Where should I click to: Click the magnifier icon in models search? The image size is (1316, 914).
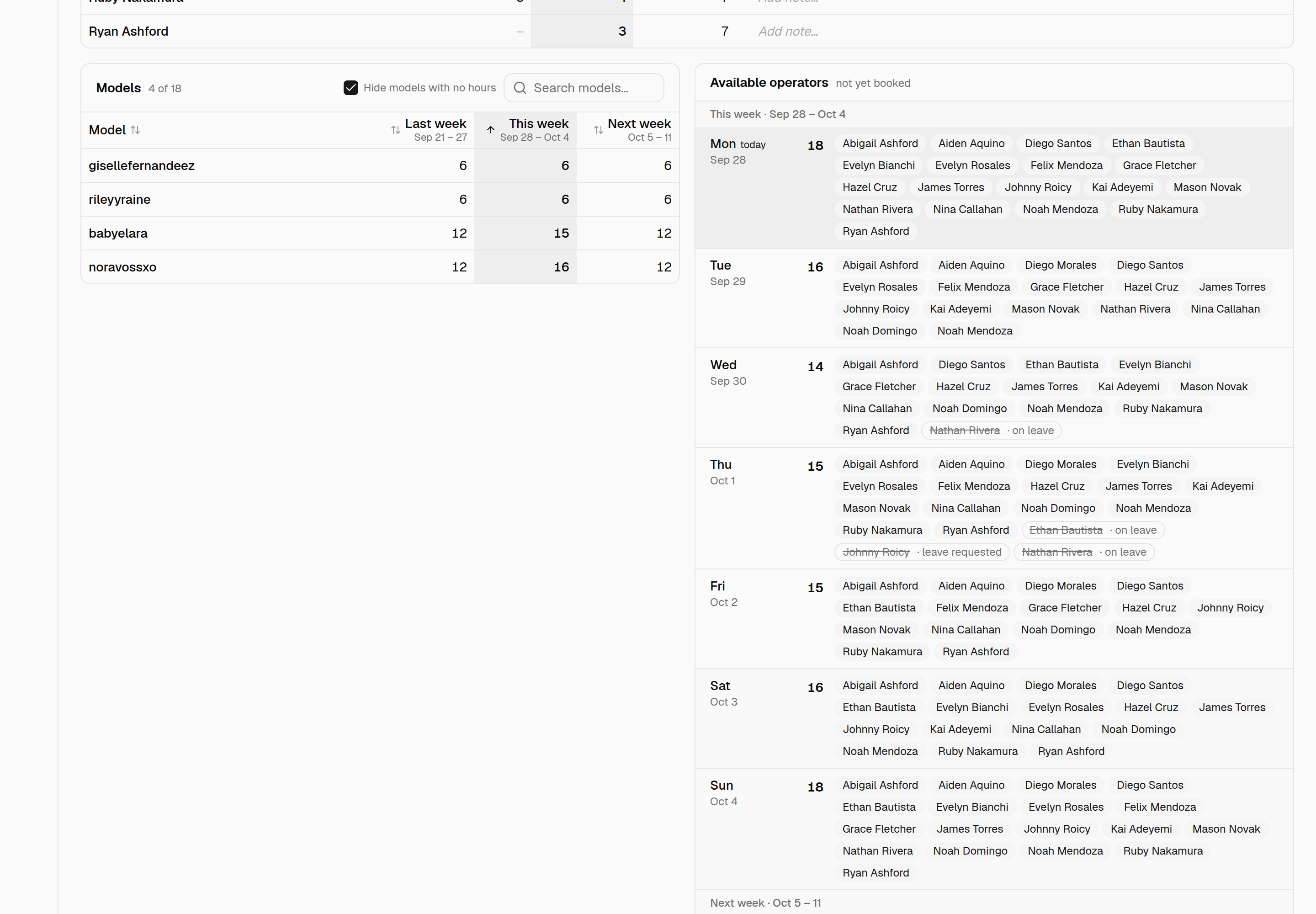(x=520, y=88)
